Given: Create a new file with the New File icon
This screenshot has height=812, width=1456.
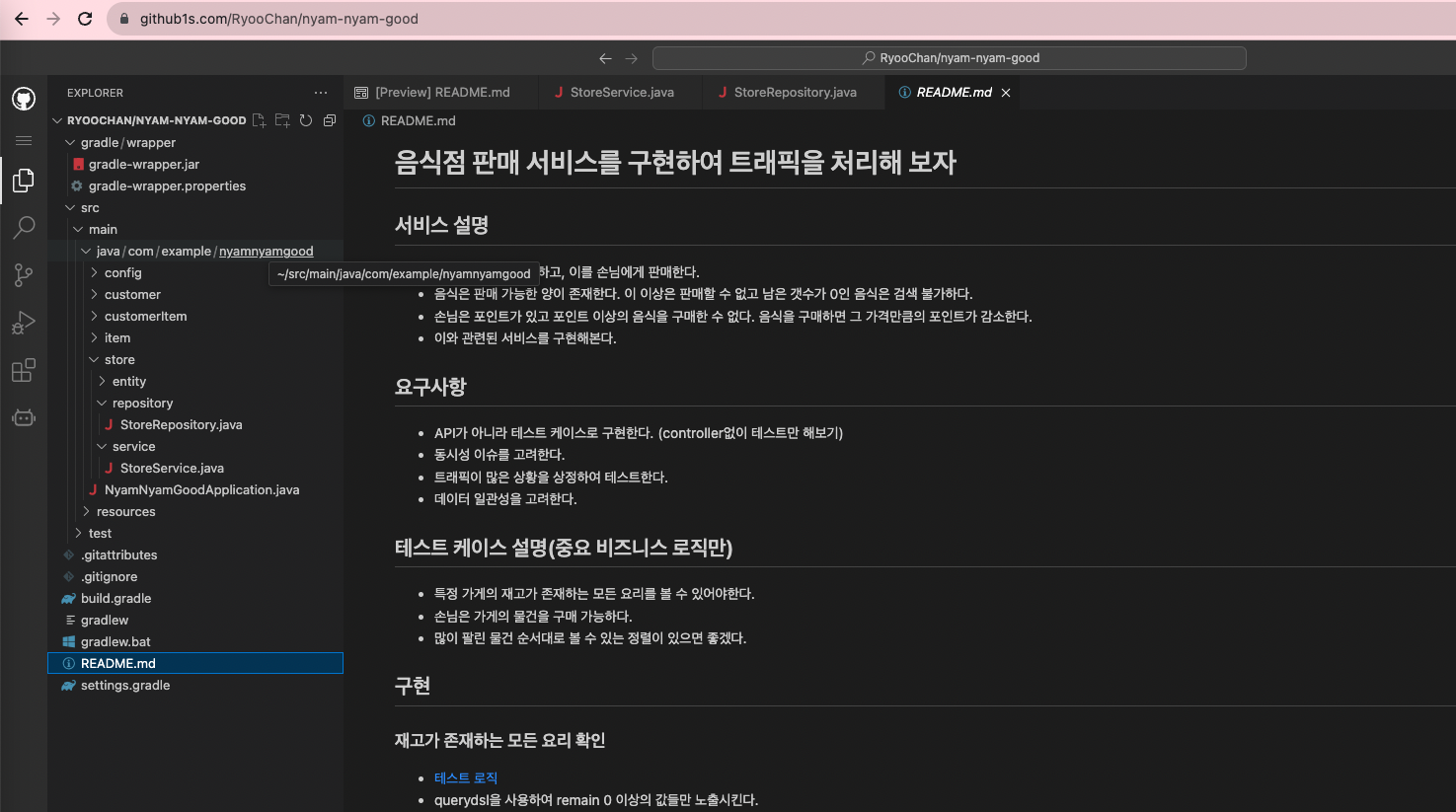Looking at the screenshot, I should point(257,119).
